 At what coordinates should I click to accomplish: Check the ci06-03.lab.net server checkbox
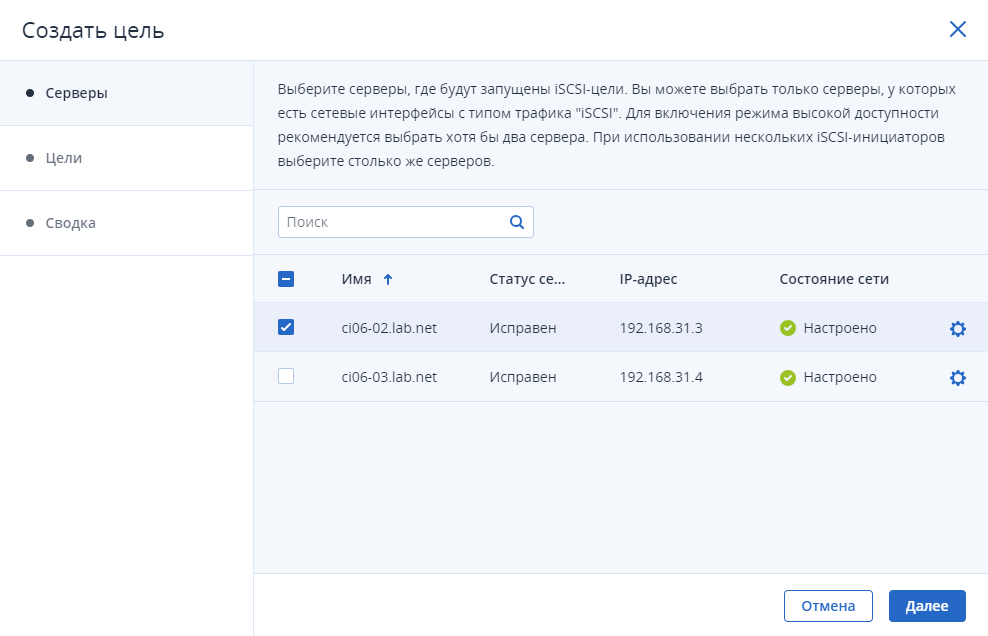(285, 376)
